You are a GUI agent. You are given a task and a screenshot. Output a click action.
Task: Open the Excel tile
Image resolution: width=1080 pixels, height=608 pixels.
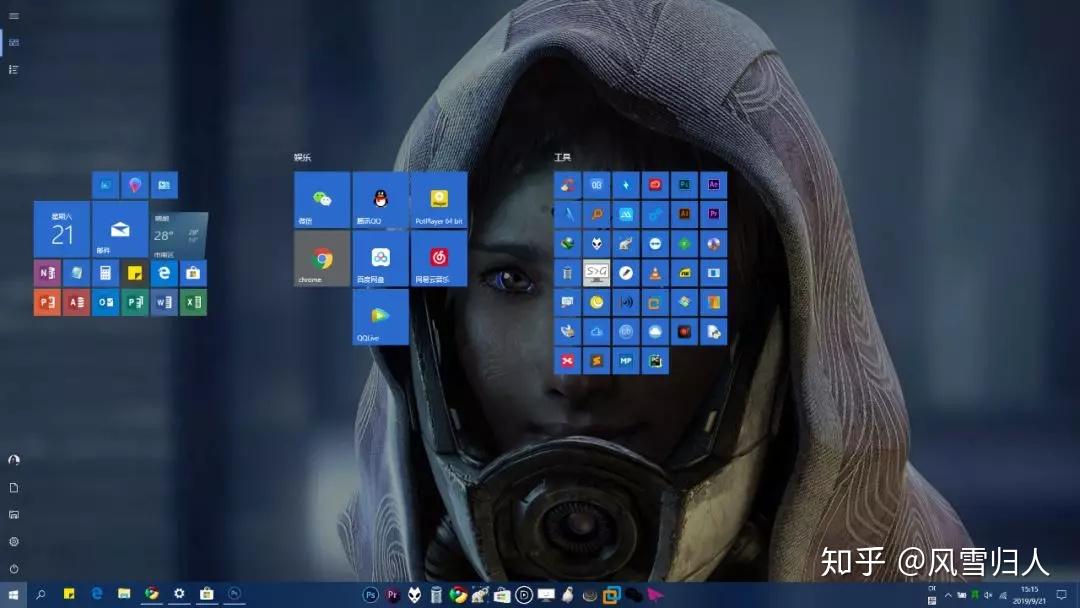tap(193, 302)
